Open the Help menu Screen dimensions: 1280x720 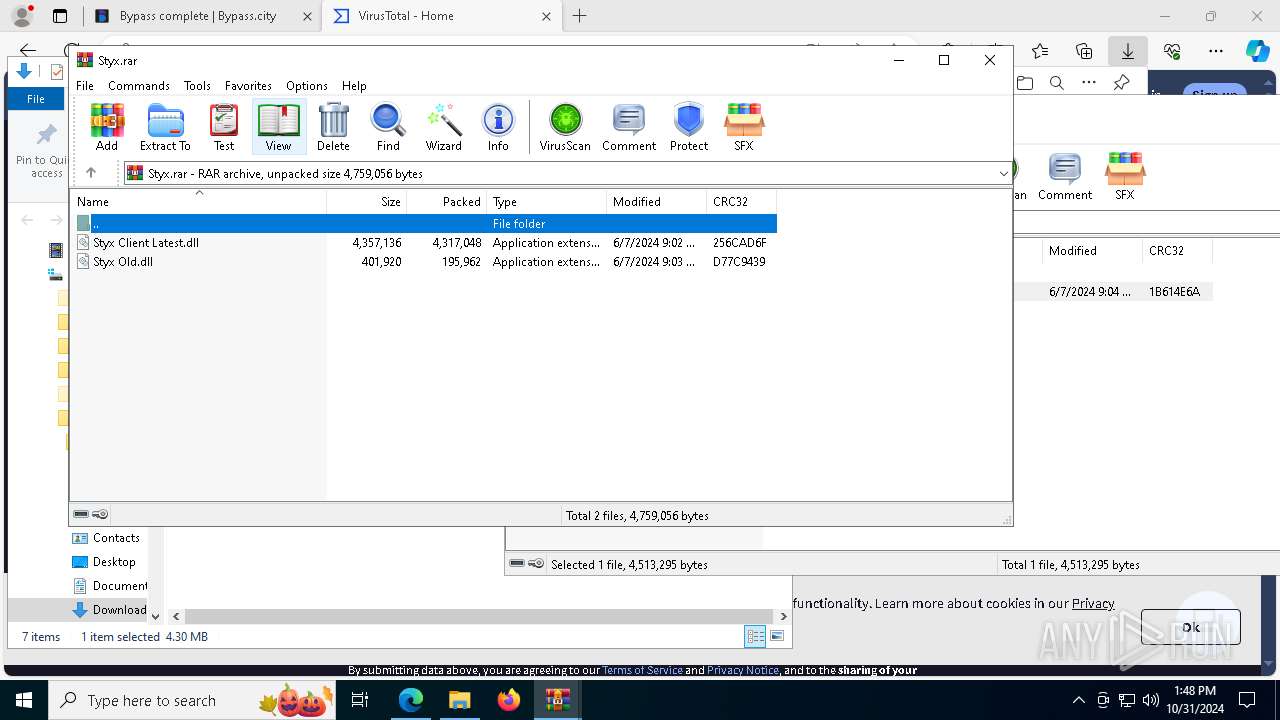click(354, 86)
